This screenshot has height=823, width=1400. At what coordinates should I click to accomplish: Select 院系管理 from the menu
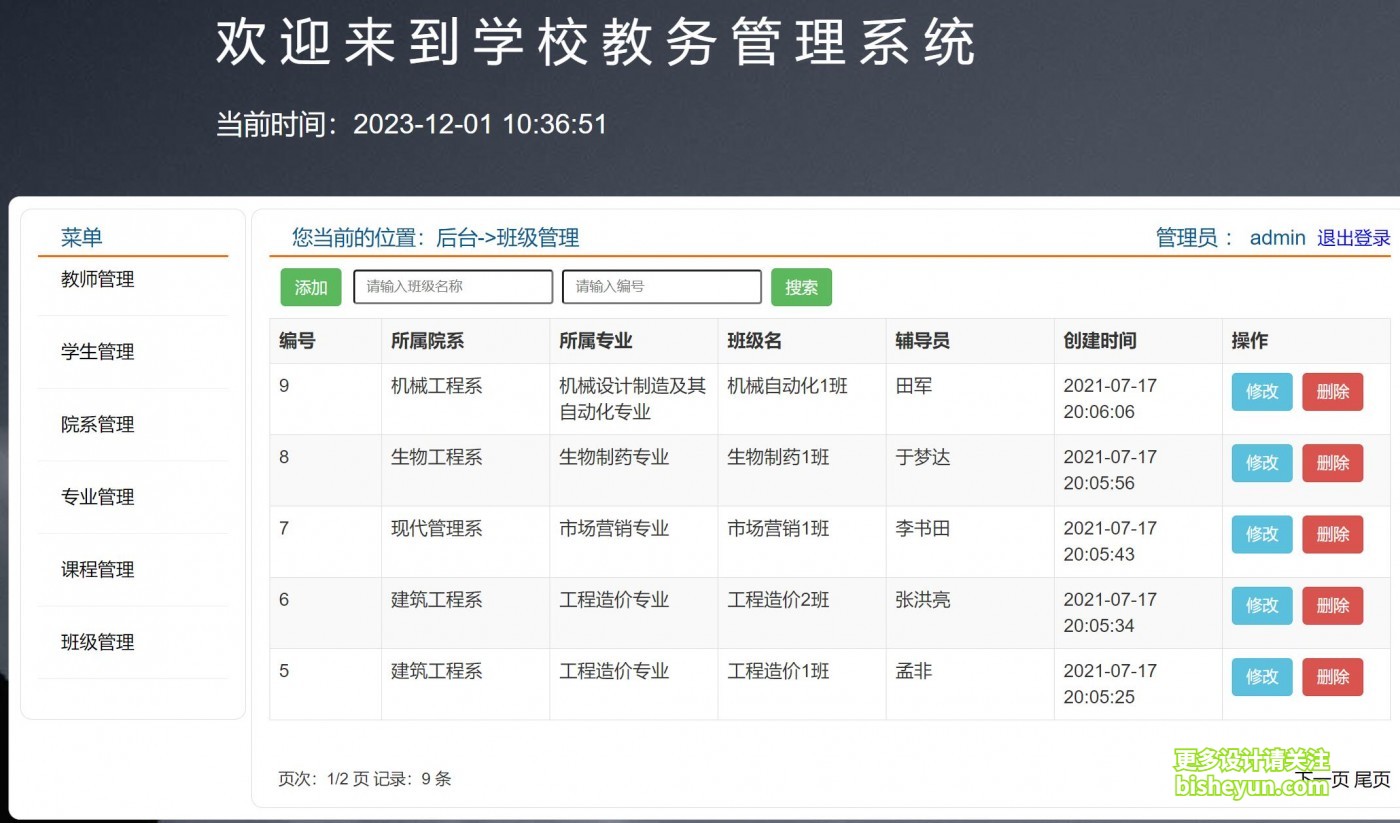click(x=97, y=425)
